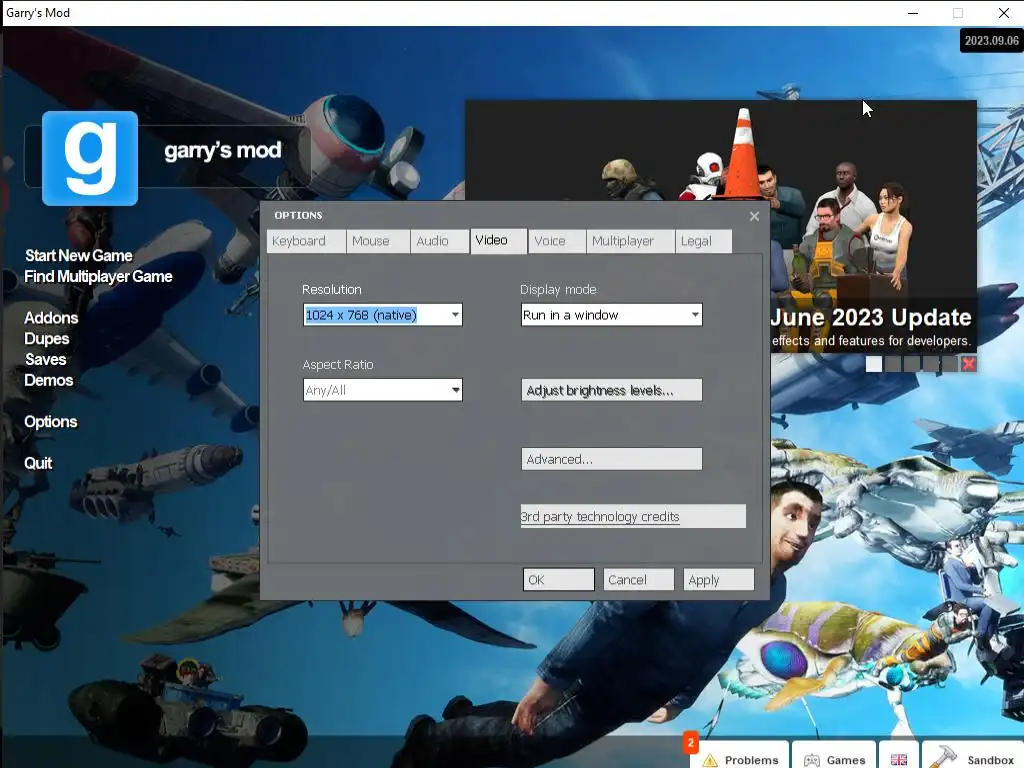The width and height of the screenshot is (1024, 768).
Task: Click the Apply button
Action: click(718, 580)
